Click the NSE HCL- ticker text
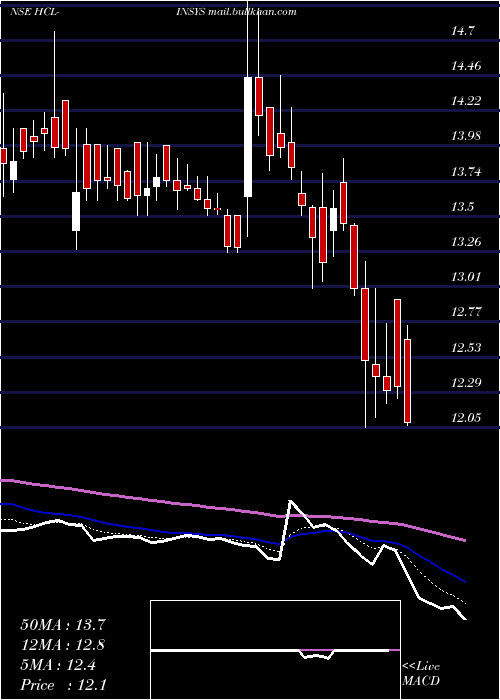Image resolution: width=500 pixels, height=700 pixels. coord(35,12)
